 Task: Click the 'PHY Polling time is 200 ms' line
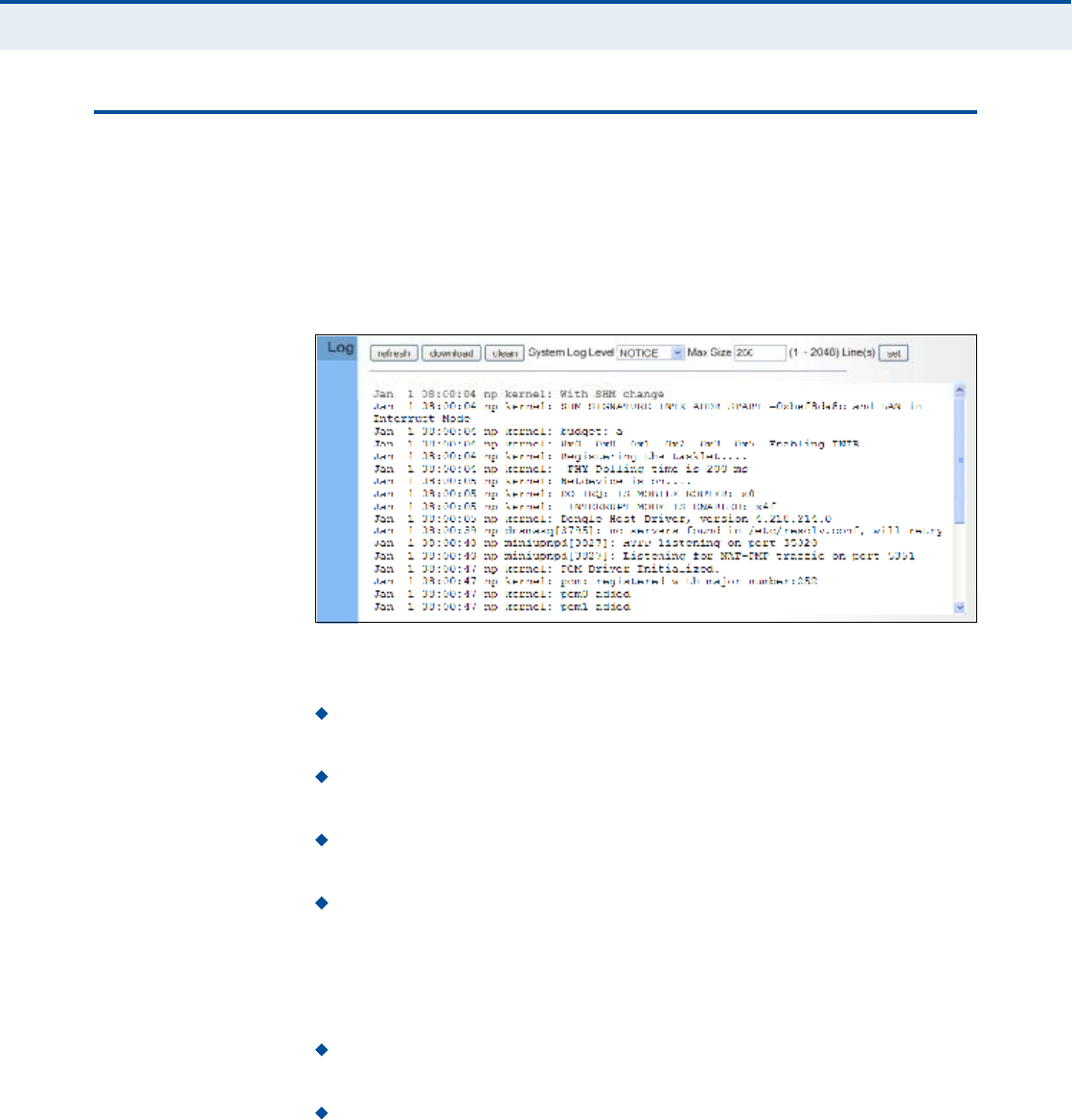[x=560, y=469]
